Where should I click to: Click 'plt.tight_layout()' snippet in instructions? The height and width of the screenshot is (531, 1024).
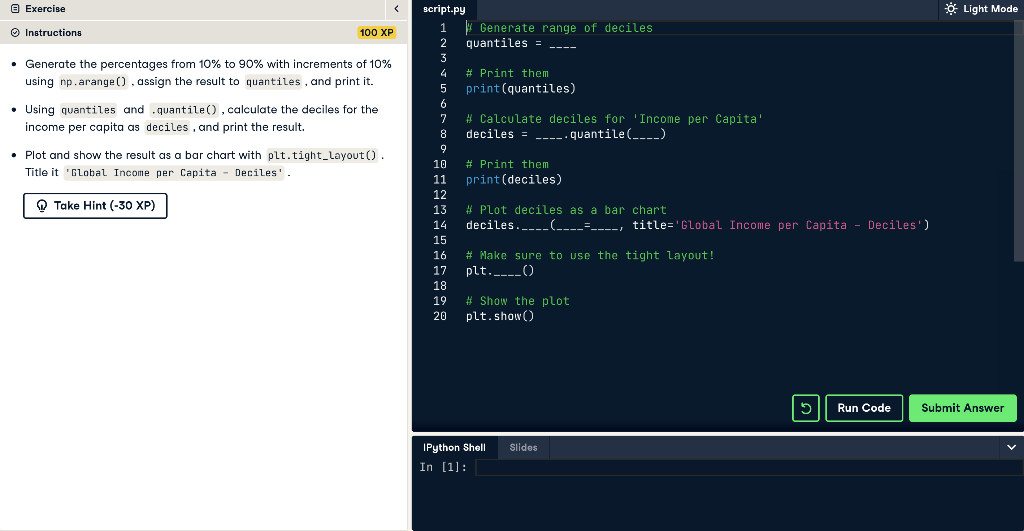tap(322, 155)
